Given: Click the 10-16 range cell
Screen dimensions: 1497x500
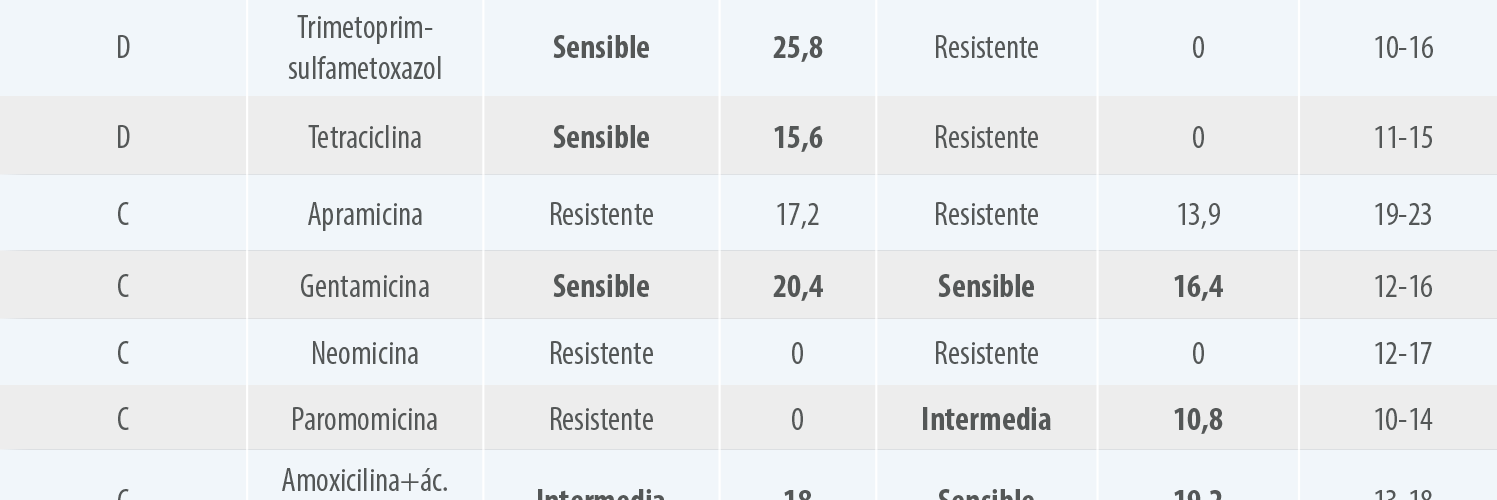Looking at the screenshot, I should pyautogui.click(x=1403, y=47).
